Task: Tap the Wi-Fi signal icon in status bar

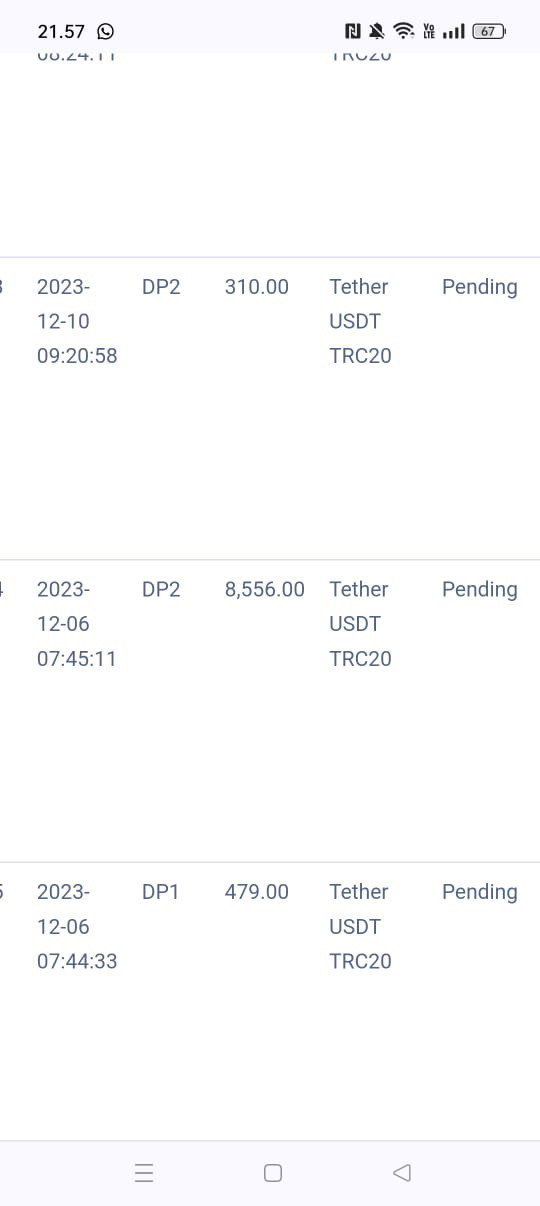Action: (x=404, y=31)
